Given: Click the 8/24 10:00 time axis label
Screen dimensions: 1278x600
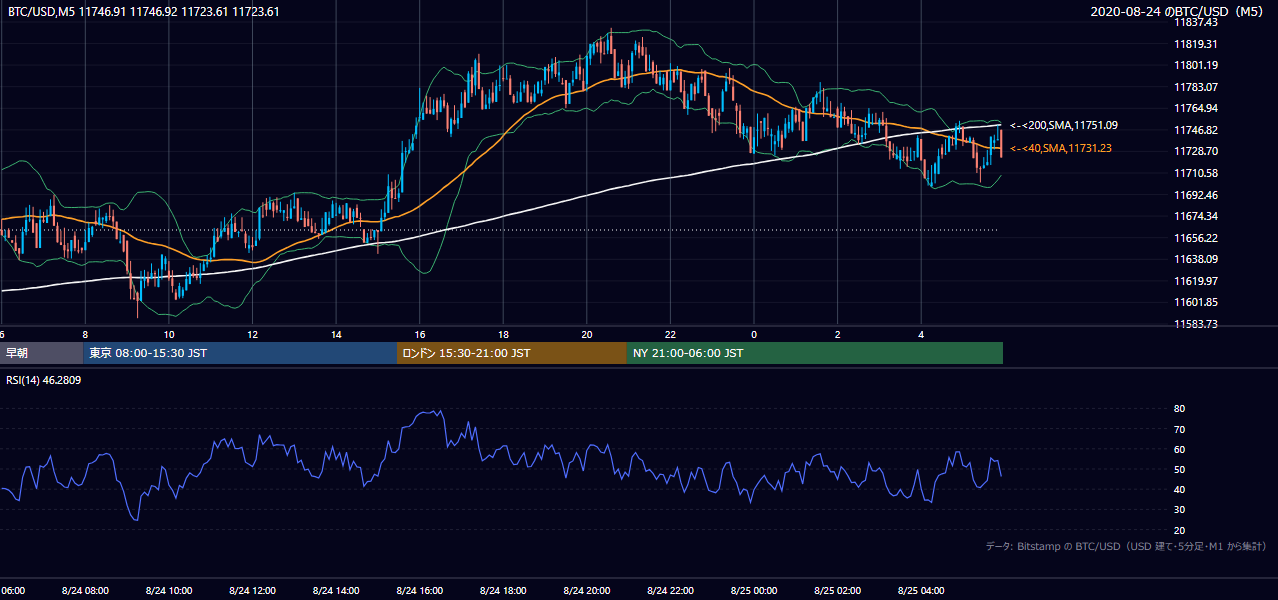Looking at the screenshot, I should coord(168,590).
